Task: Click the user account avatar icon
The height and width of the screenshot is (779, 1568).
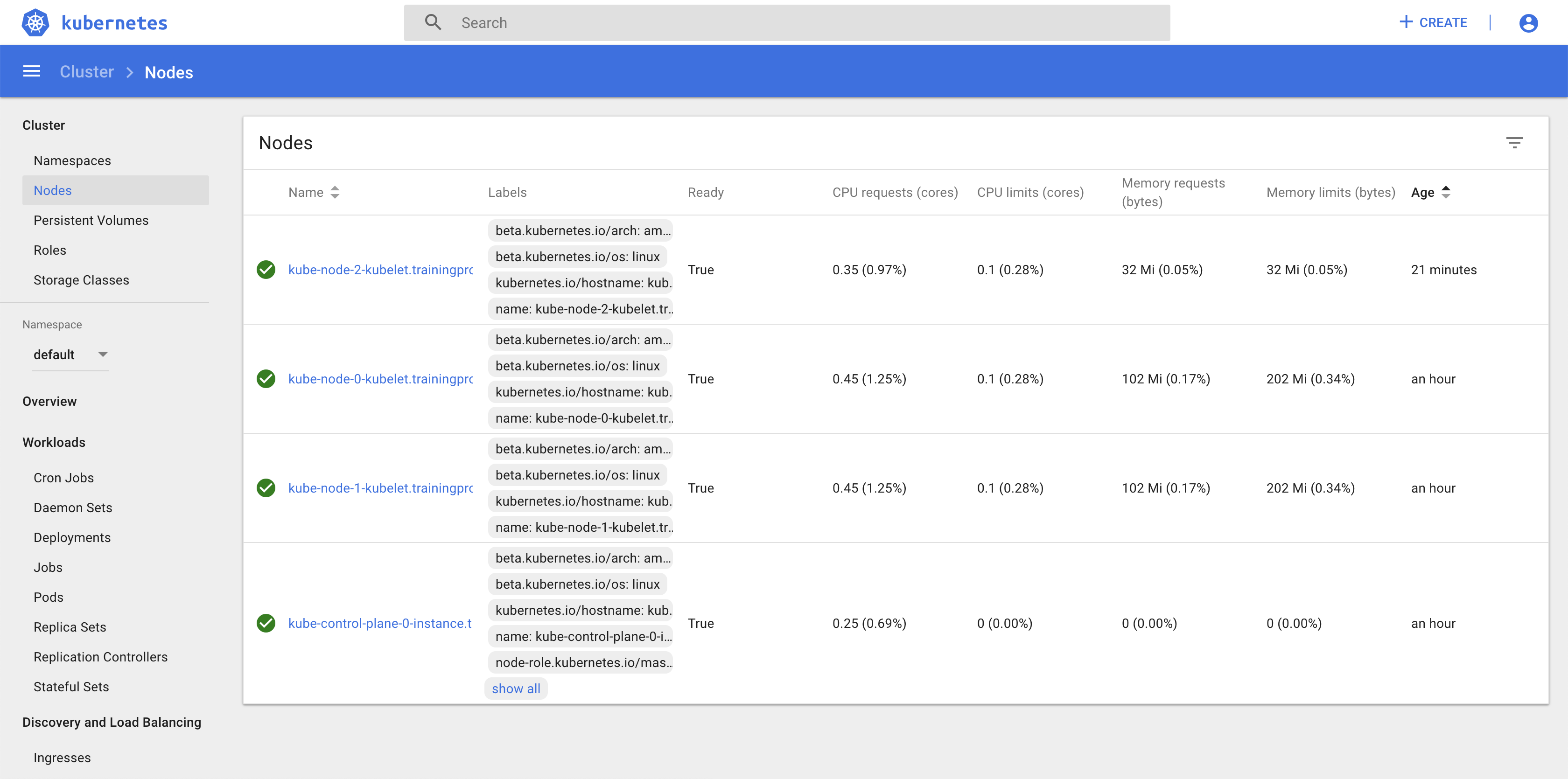Action: click(x=1528, y=23)
